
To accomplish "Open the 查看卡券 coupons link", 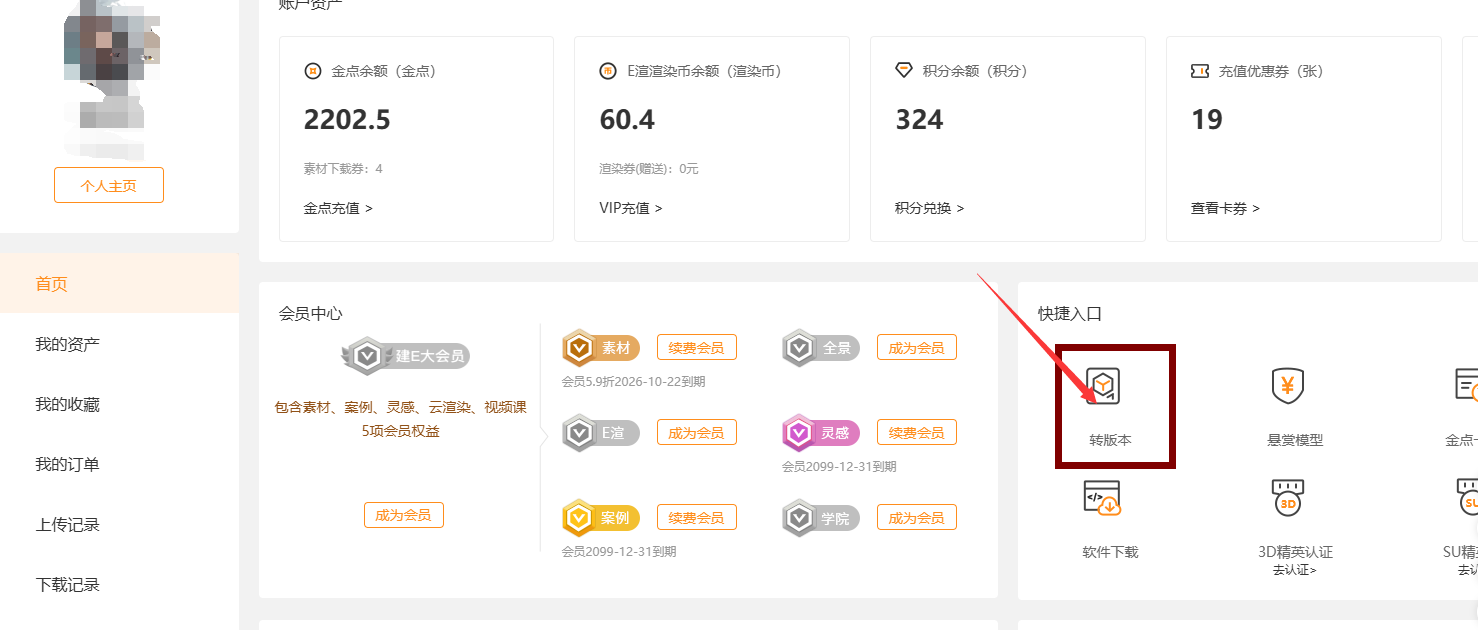I will (x=1225, y=208).
